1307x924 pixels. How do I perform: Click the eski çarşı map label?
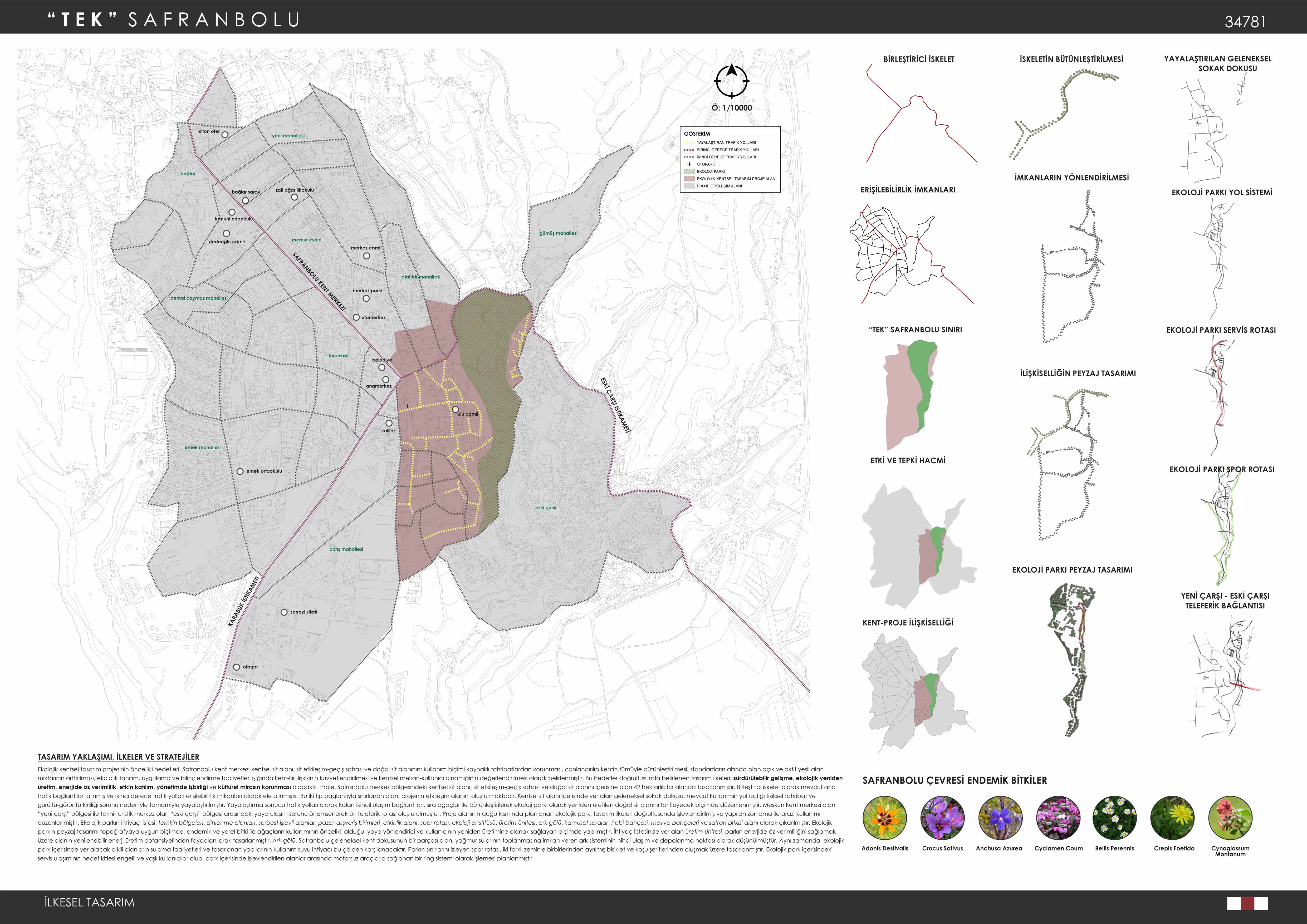(545, 508)
